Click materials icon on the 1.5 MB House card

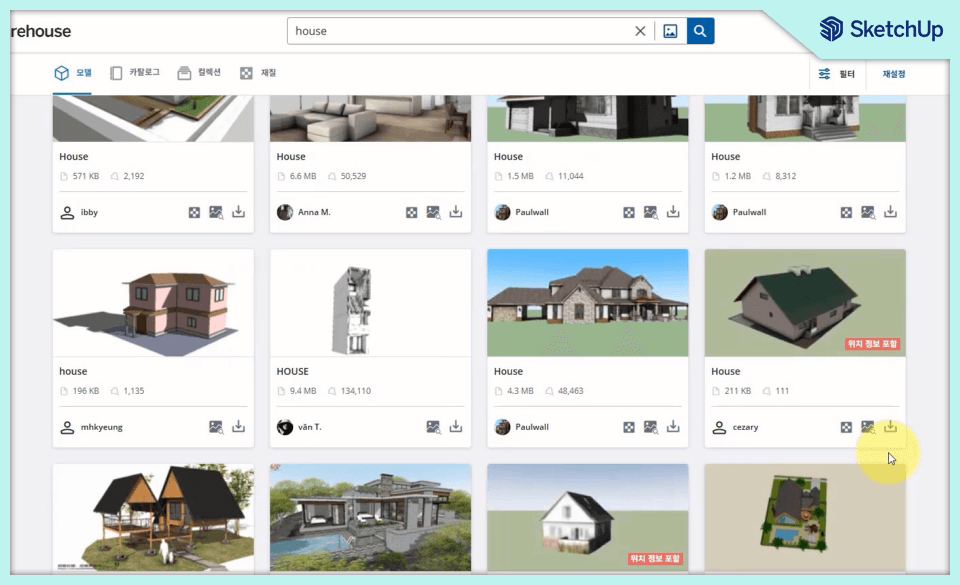pyautogui.click(x=629, y=212)
